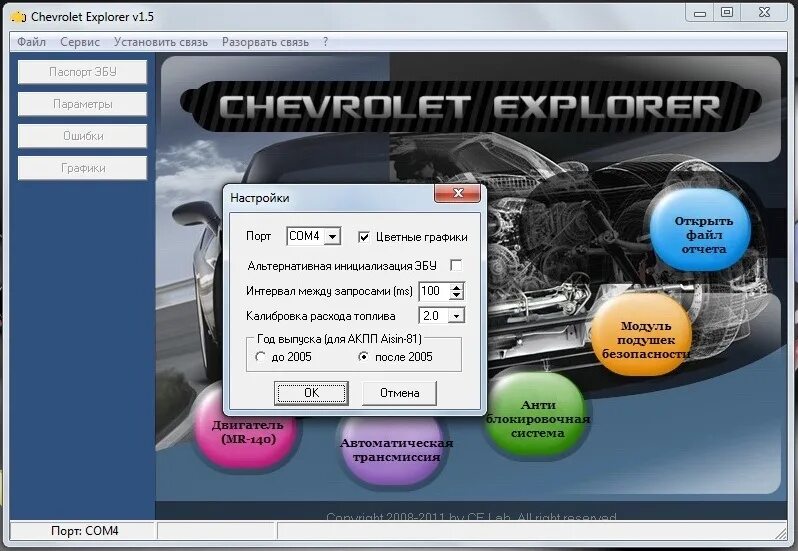
Task: Open the '?' help menu
Action: click(x=325, y=42)
